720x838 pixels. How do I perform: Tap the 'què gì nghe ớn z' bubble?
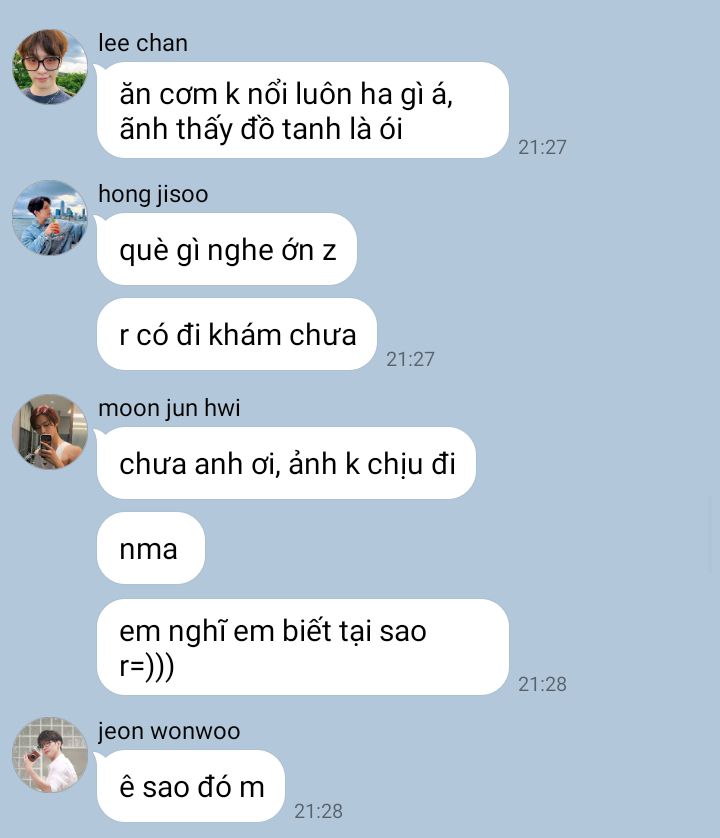(227, 249)
